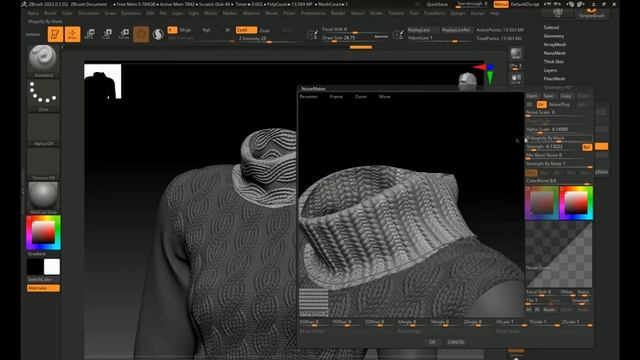This screenshot has height=360, width=640.
Task: Toggle the Zsub button
Action: (264, 30)
